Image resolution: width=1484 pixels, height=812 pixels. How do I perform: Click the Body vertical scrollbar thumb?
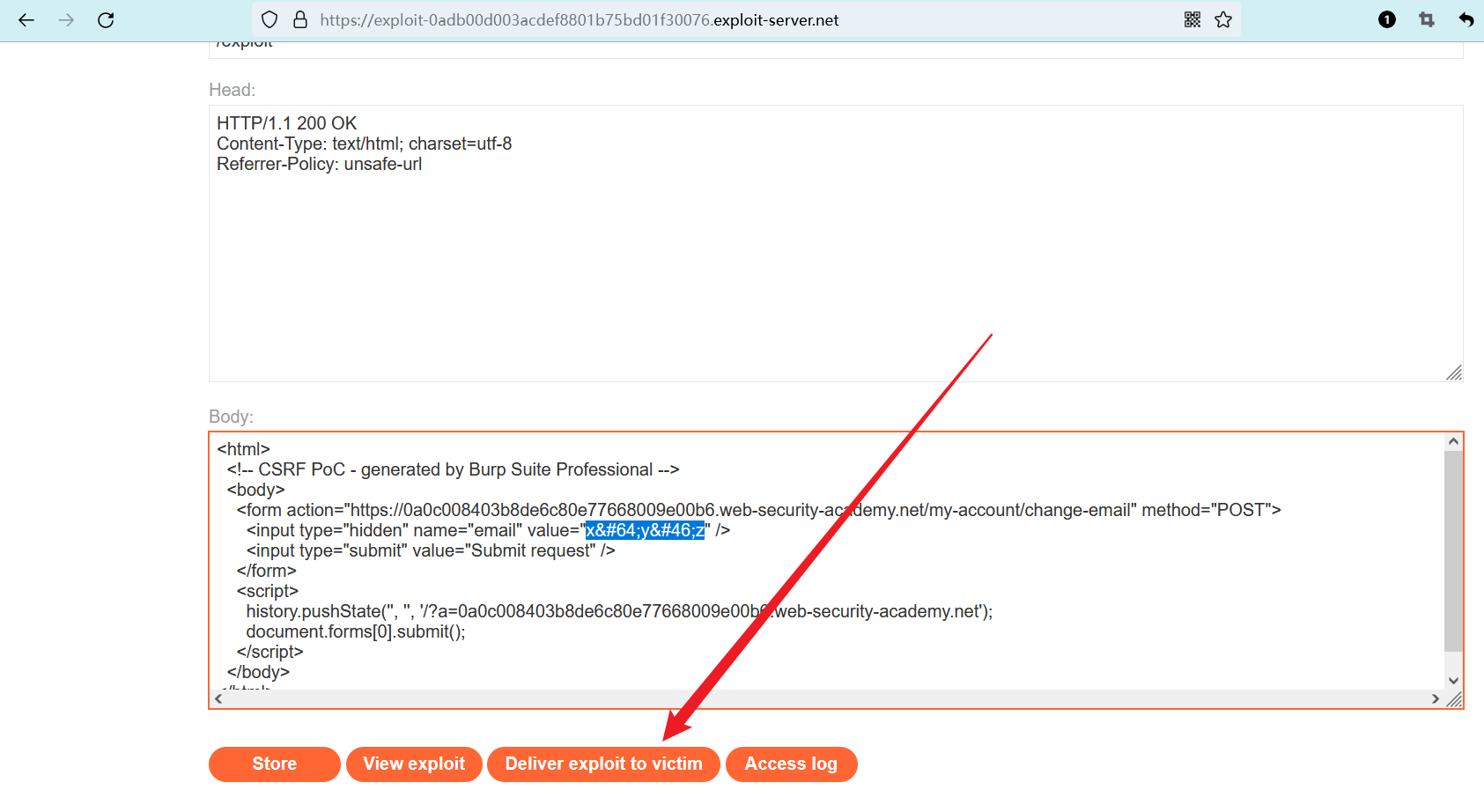[x=1453, y=551]
